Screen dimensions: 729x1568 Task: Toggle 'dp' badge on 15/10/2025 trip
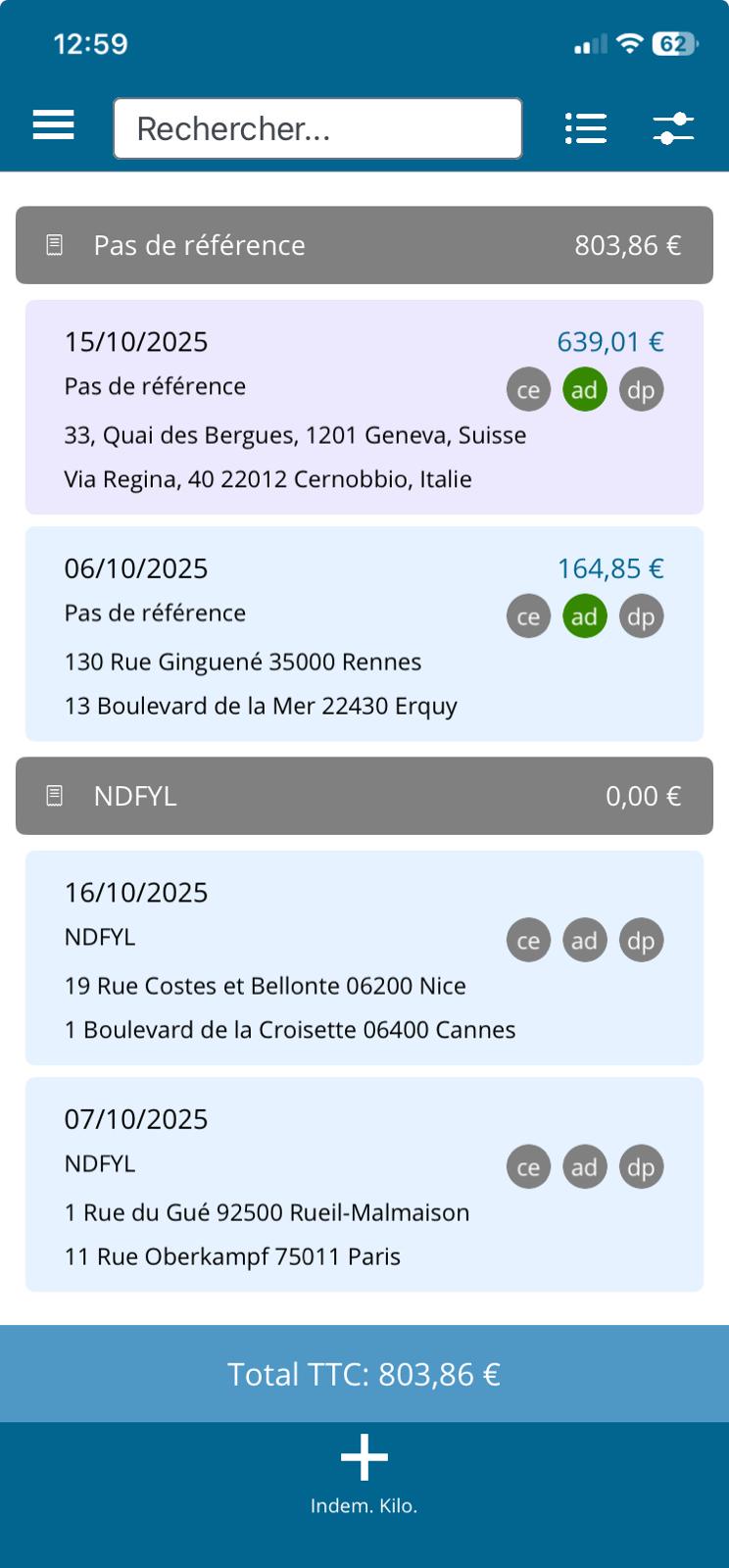pos(641,390)
